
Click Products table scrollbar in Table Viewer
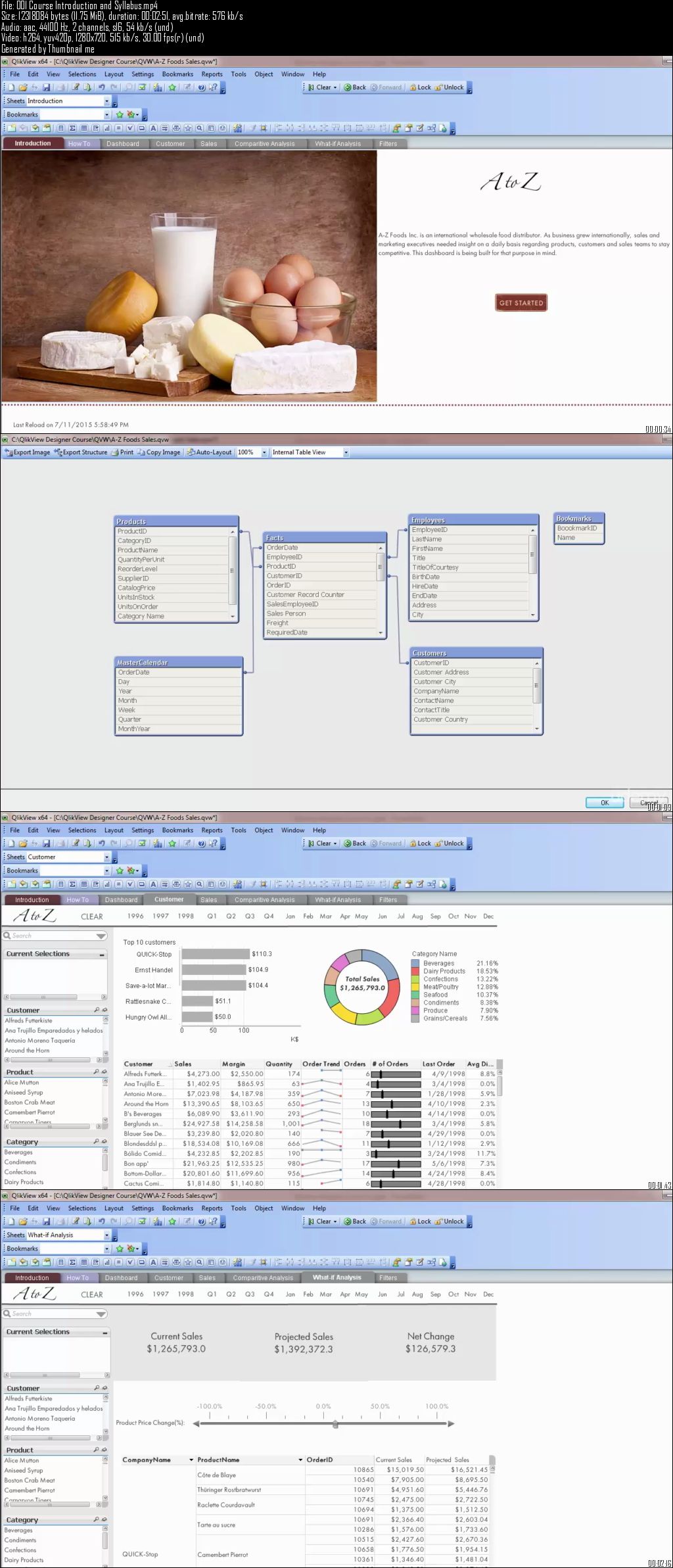click(232, 574)
